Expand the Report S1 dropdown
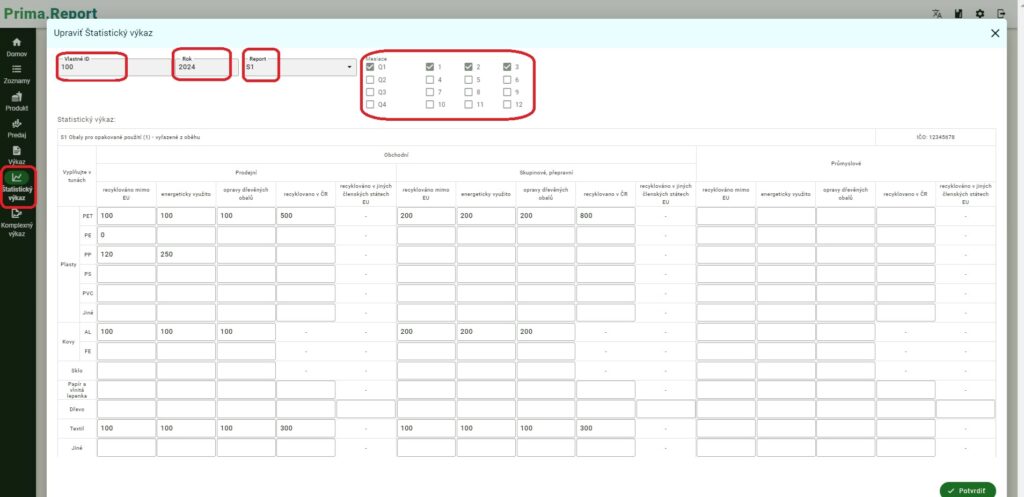1024x497 pixels. click(x=350, y=68)
